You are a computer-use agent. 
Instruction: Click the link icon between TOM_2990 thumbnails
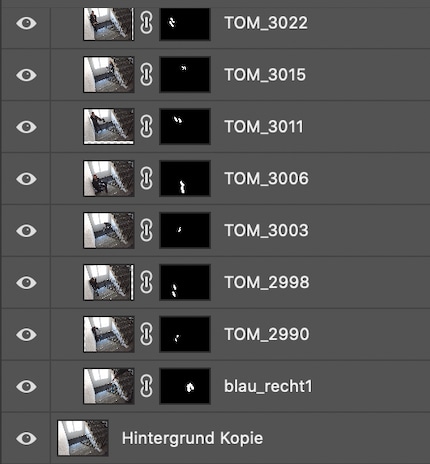[x=146, y=334]
